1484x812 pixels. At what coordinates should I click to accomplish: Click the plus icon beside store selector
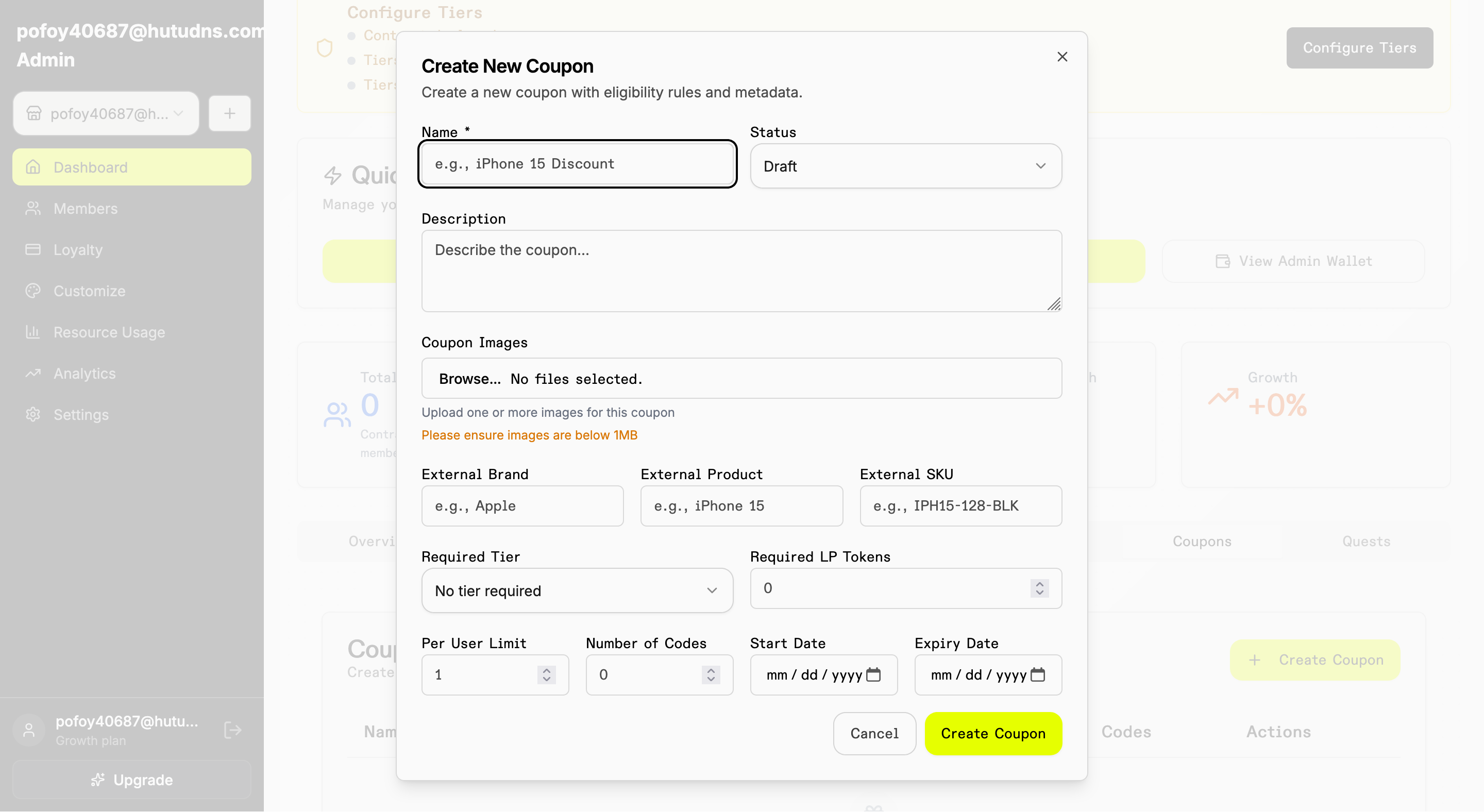pos(229,113)
